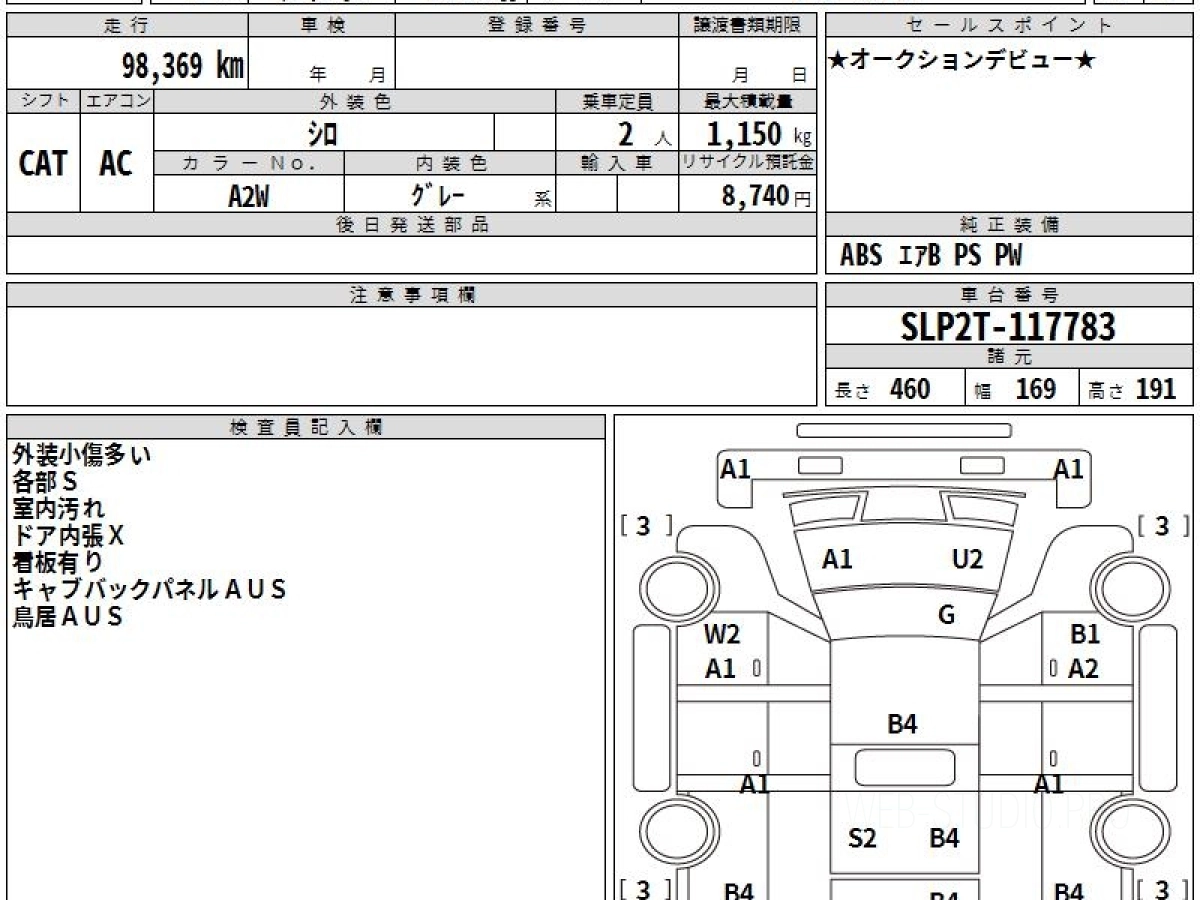Select the 乗車定員 header
1200x900 pixels.
coord(617,101)
